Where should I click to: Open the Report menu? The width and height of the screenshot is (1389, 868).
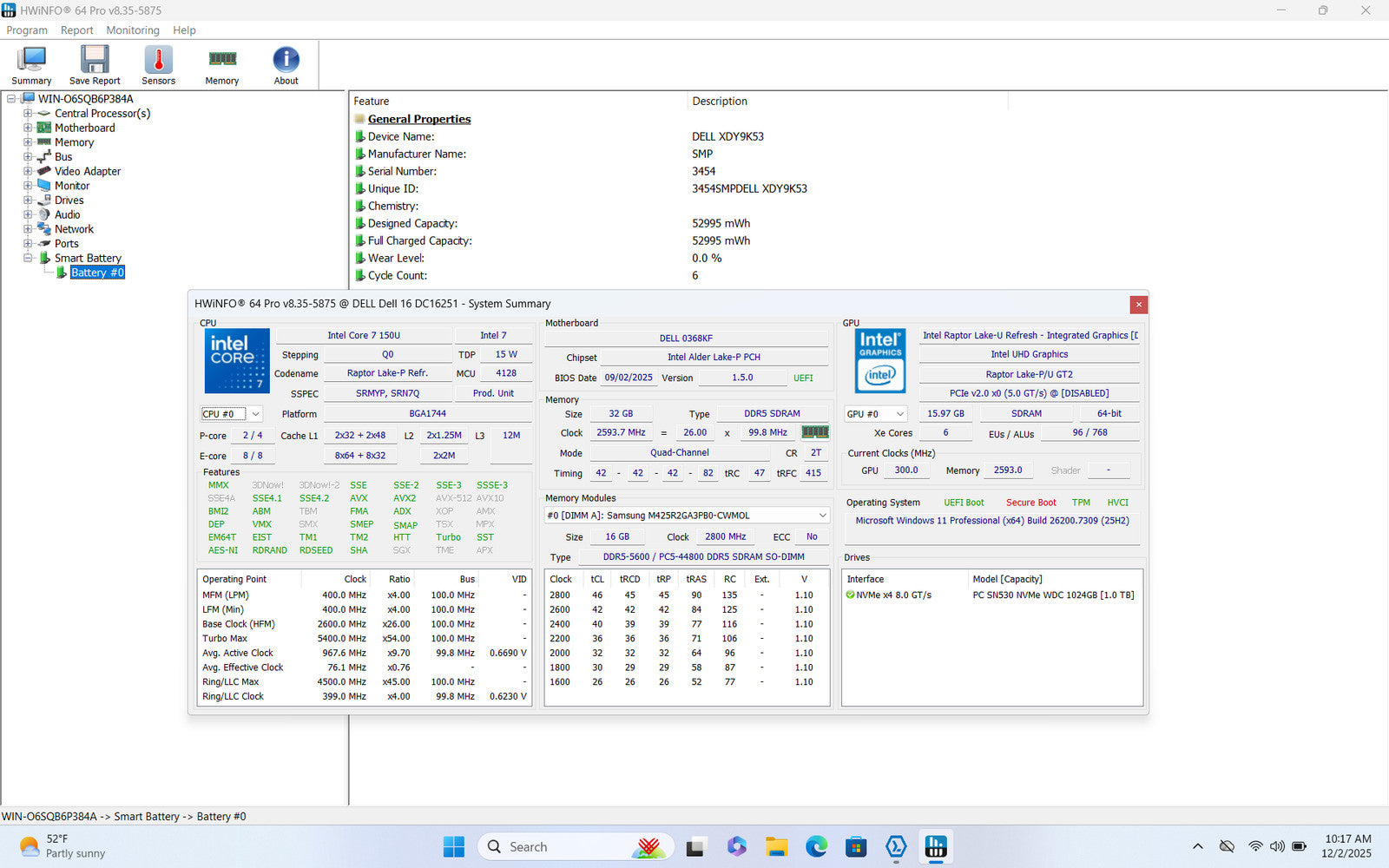click(x=76, y=30)
